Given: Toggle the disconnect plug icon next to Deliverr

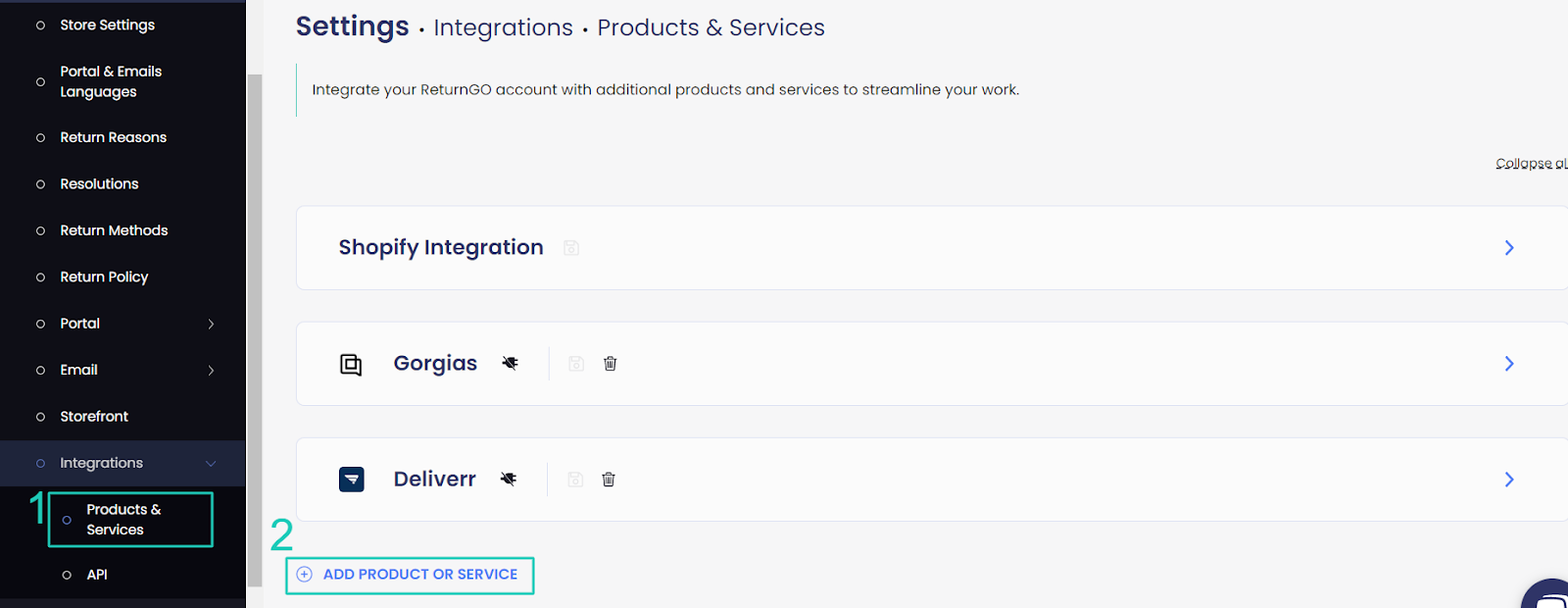Looking at the screenshot, I should (x=509, y=479).
